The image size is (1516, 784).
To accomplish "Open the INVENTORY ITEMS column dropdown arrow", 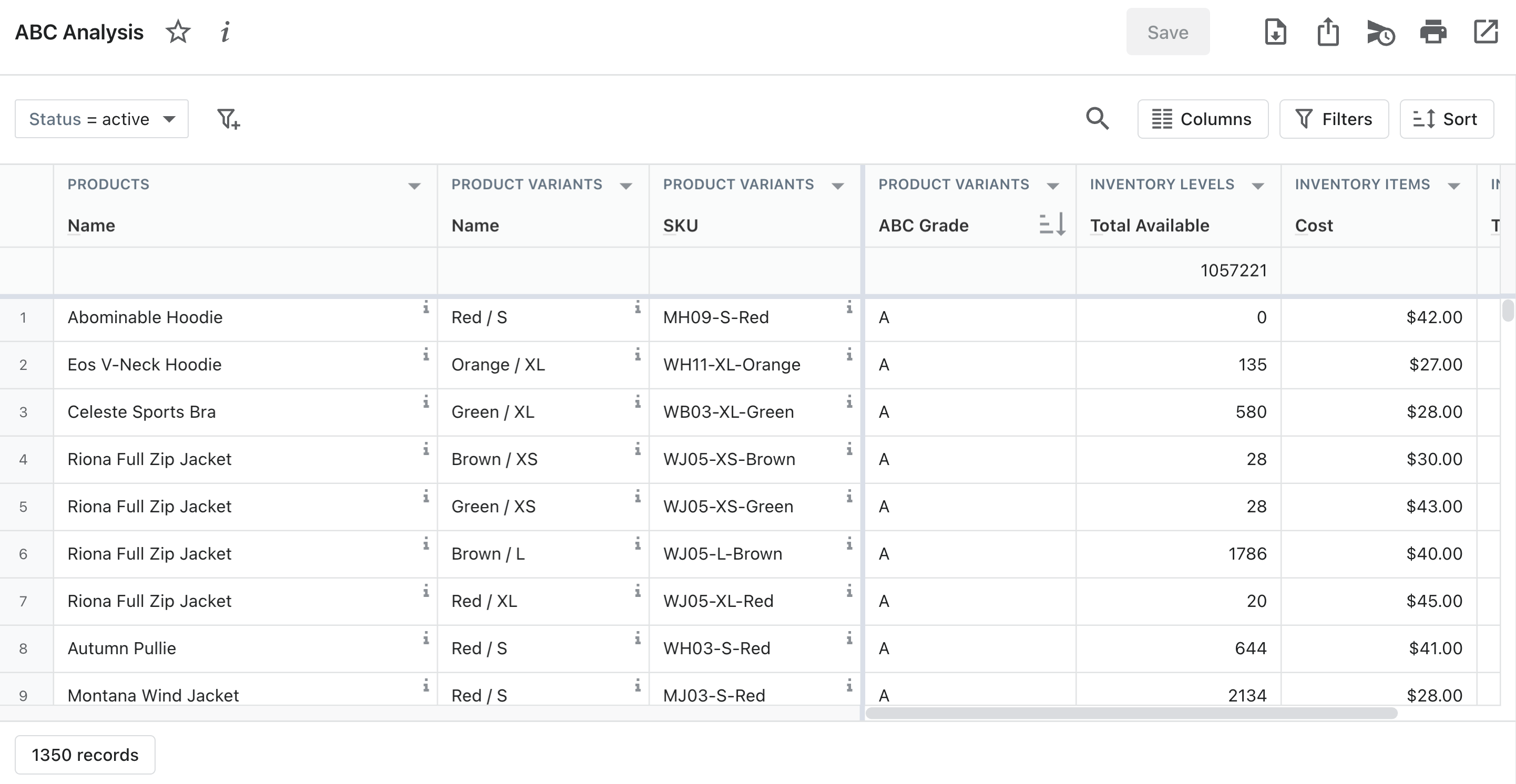I will [x=1453, y=186].
